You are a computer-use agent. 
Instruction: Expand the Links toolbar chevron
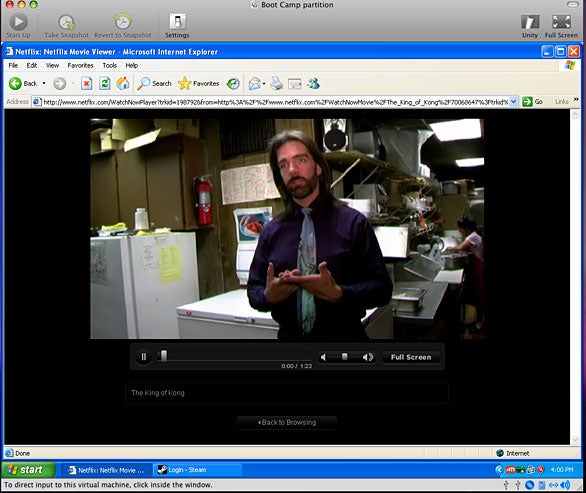coord(576,99)
